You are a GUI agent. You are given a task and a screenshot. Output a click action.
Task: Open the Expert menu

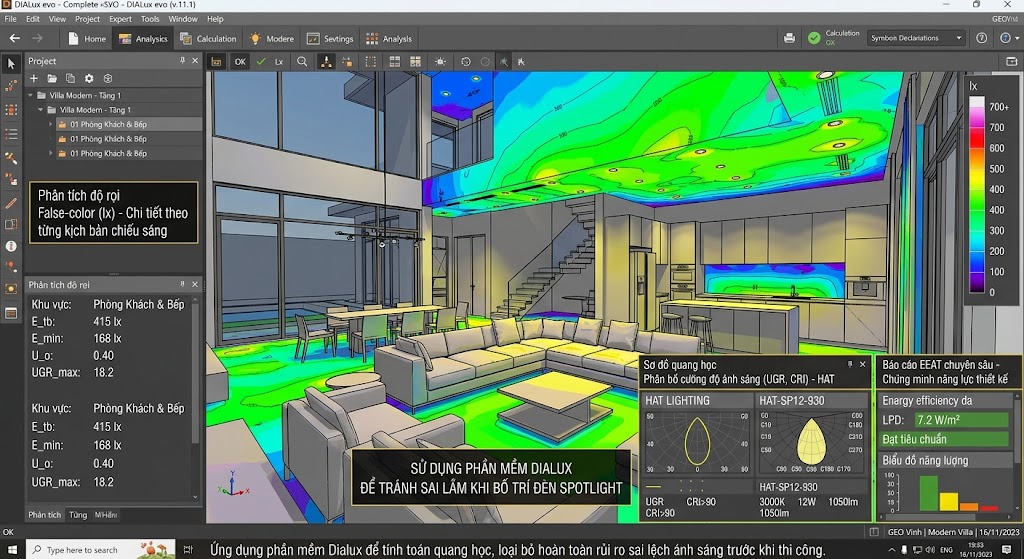(120, 19)
